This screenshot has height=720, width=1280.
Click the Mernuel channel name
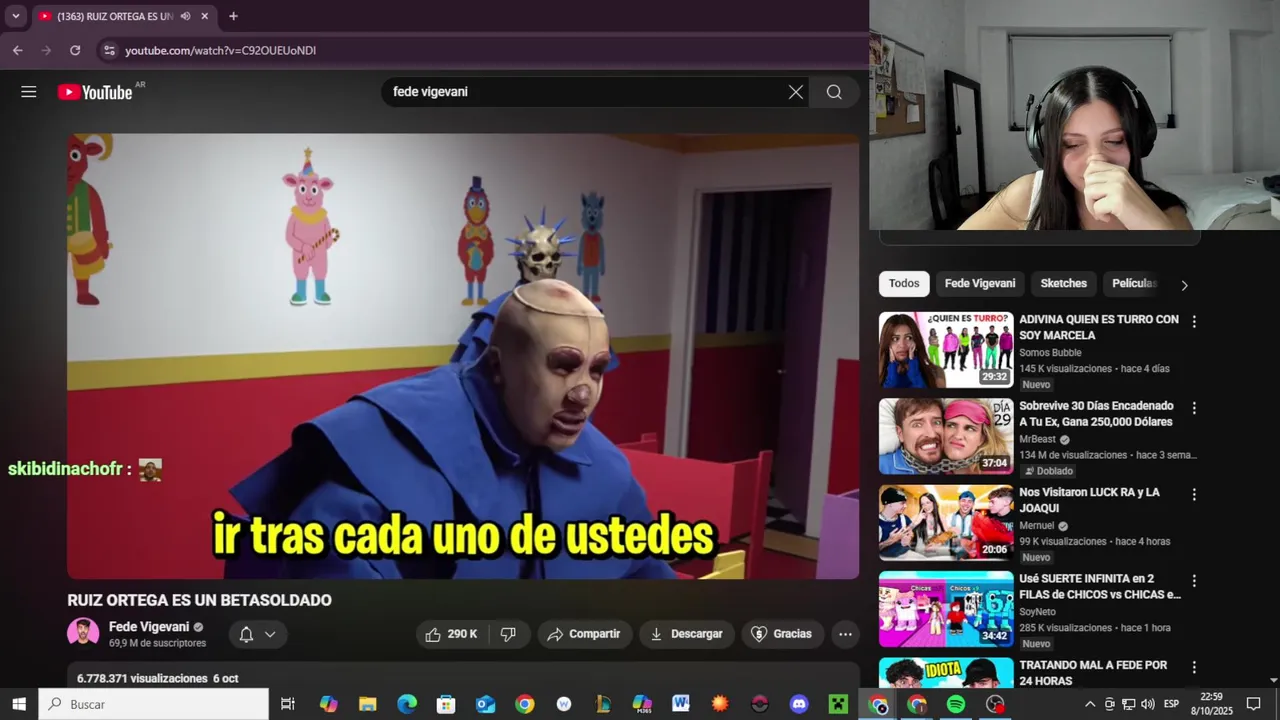pyautogui.click(x=1037, y=526)
